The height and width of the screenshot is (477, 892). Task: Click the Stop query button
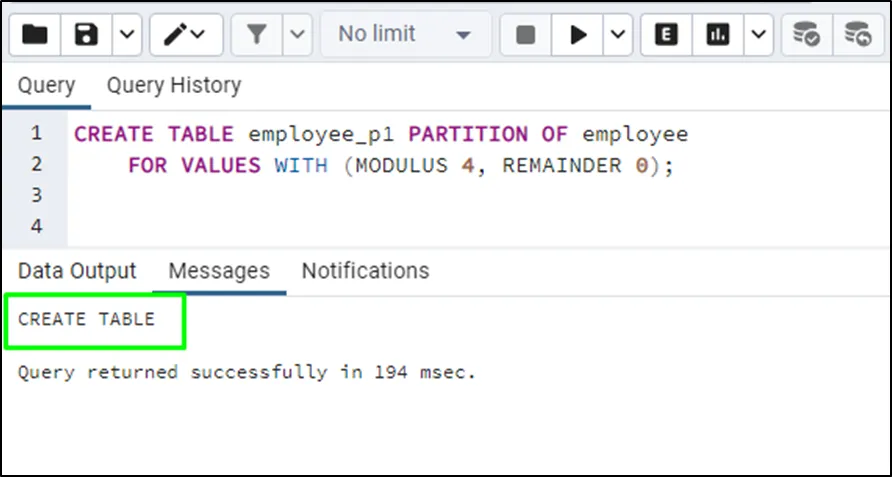click(526, 35)
